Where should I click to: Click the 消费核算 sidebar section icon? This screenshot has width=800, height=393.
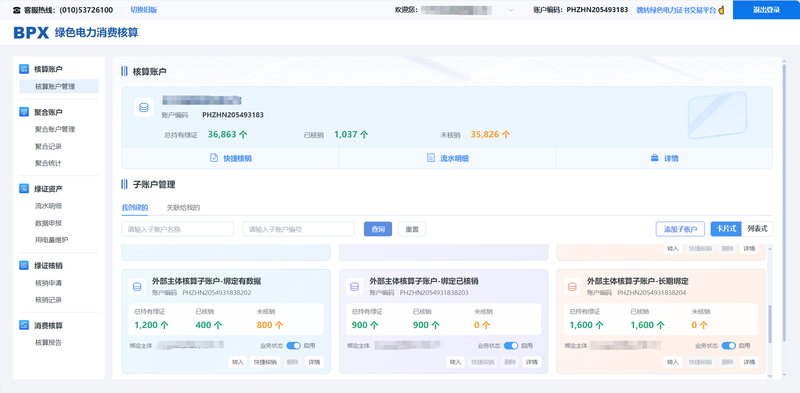(x=24, y=325)
